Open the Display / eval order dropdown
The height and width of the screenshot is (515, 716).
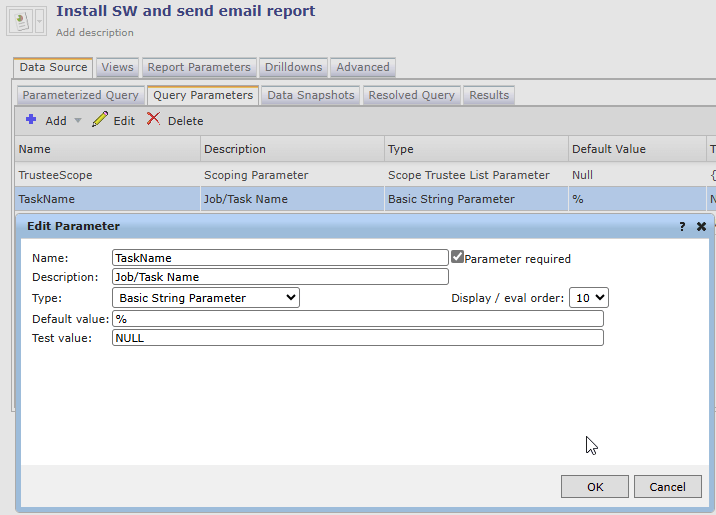[x=588, y=297]
